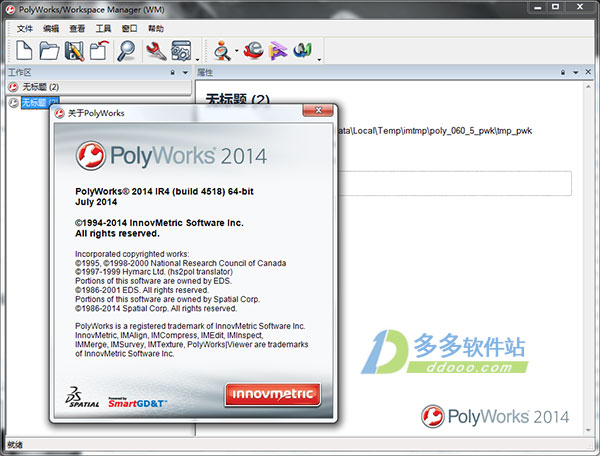
Task: Click the SmartGD&T logo
Action: pyautogui.click(x=137, y=402)
